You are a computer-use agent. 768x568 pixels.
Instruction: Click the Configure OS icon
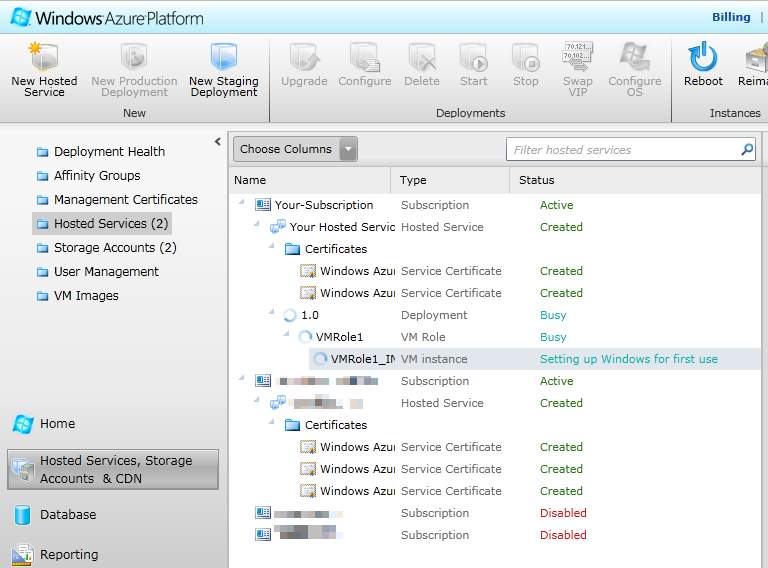click(634, 57)
